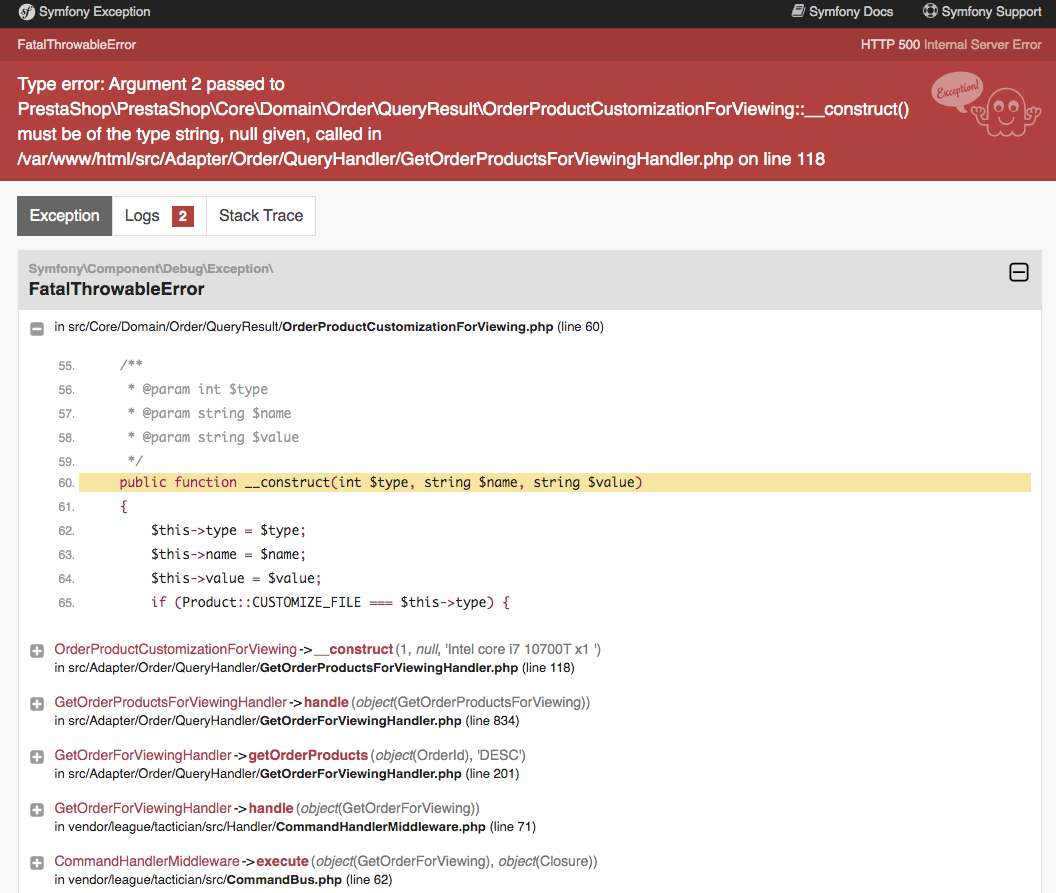Screen dimensions: 1056x893
Task: Click the GetOrderProductsForViewingHandler.php line 118 file path
Action: 314,668
